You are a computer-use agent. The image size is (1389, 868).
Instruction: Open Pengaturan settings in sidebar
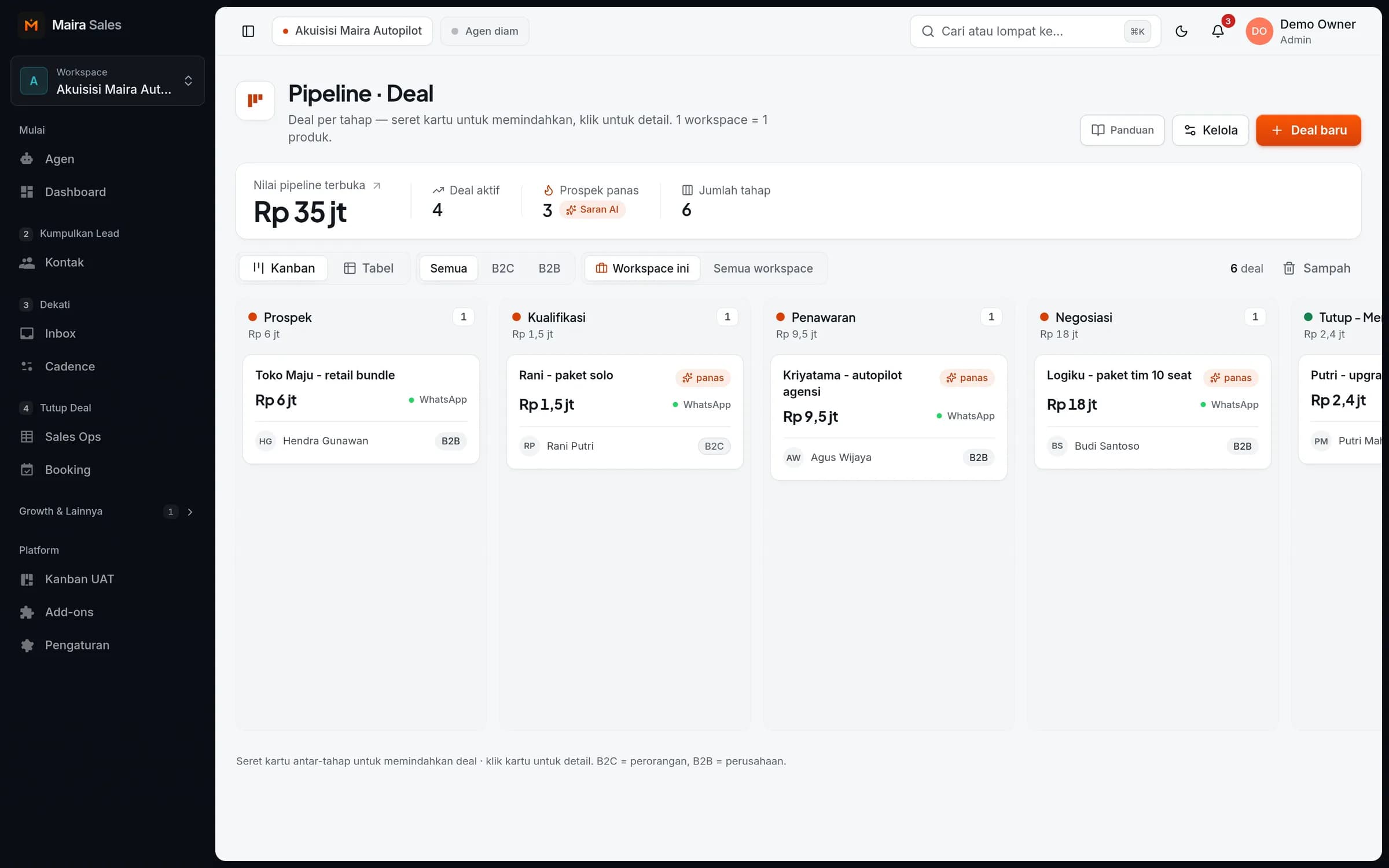coord(108,645)
